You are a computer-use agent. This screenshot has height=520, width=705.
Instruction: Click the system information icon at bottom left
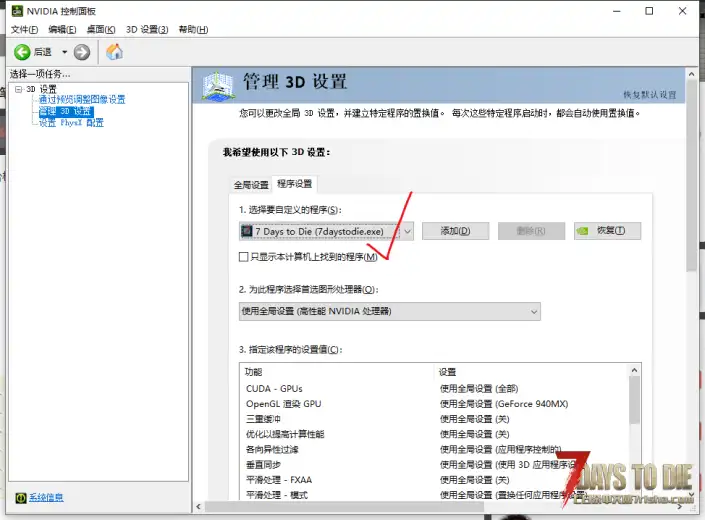(x=20, y=497)
